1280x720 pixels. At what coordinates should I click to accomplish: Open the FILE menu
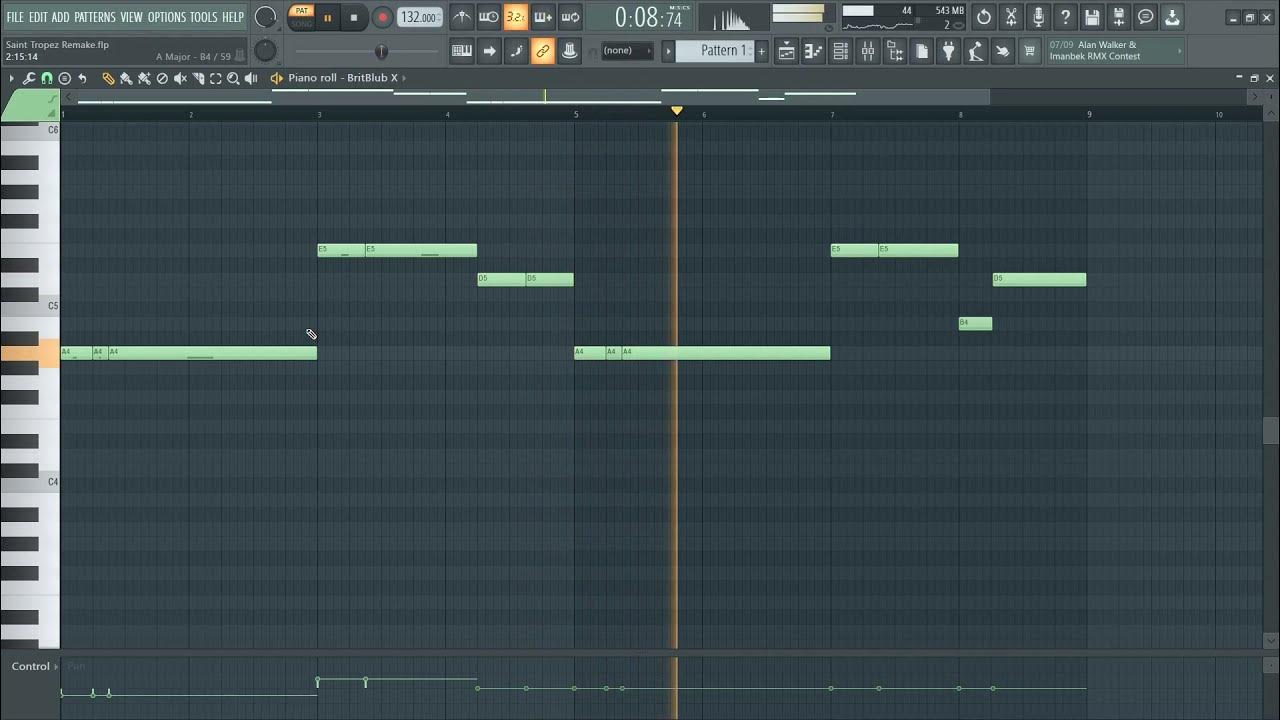(15, 17)
